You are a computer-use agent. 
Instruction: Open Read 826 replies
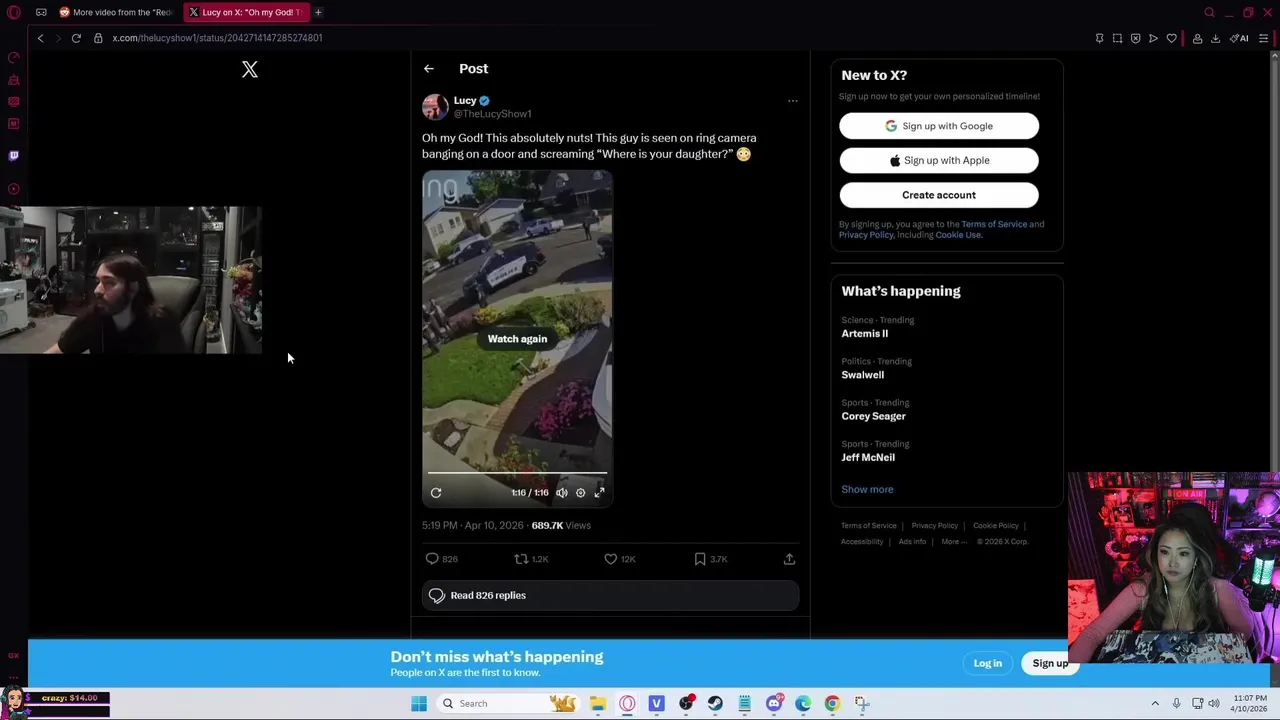(610, 595)
